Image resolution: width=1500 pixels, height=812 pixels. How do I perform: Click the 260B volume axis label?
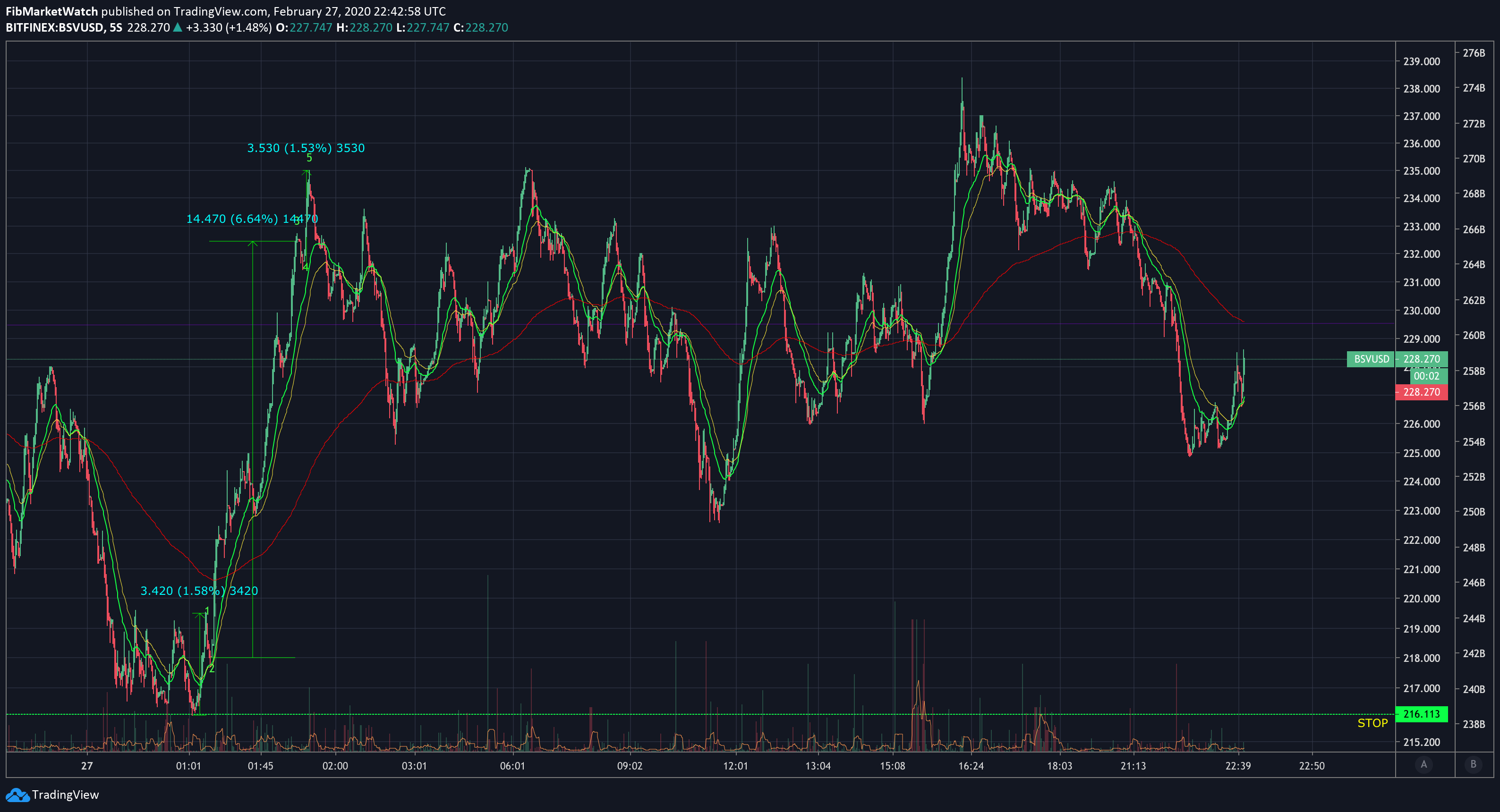(1474, 335)
